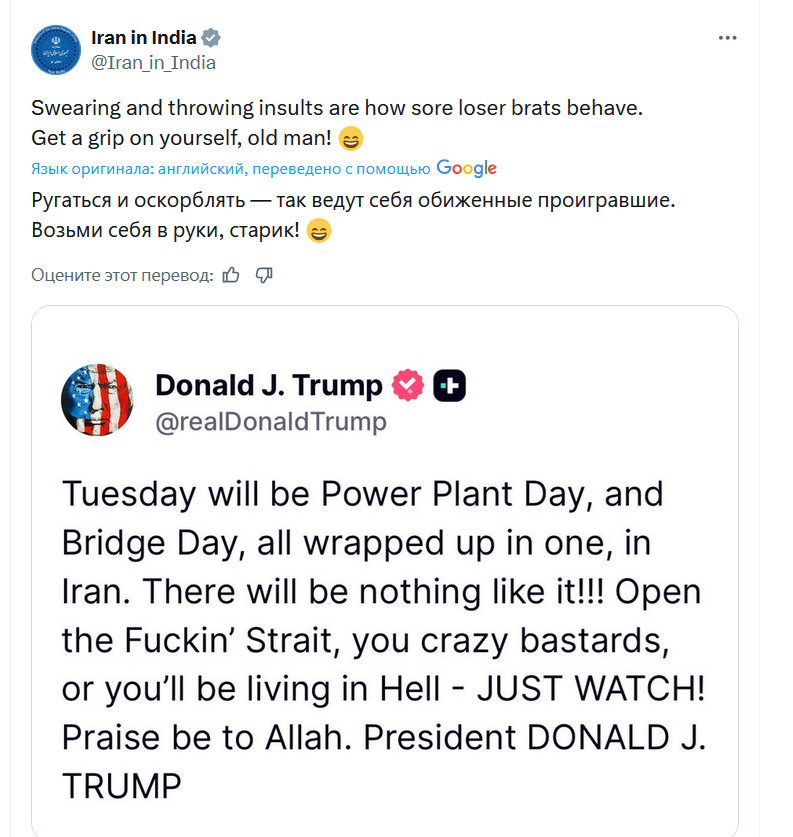Open the @realDonaldTrump handle
This screenshot has height=837, width=793.
271,422
